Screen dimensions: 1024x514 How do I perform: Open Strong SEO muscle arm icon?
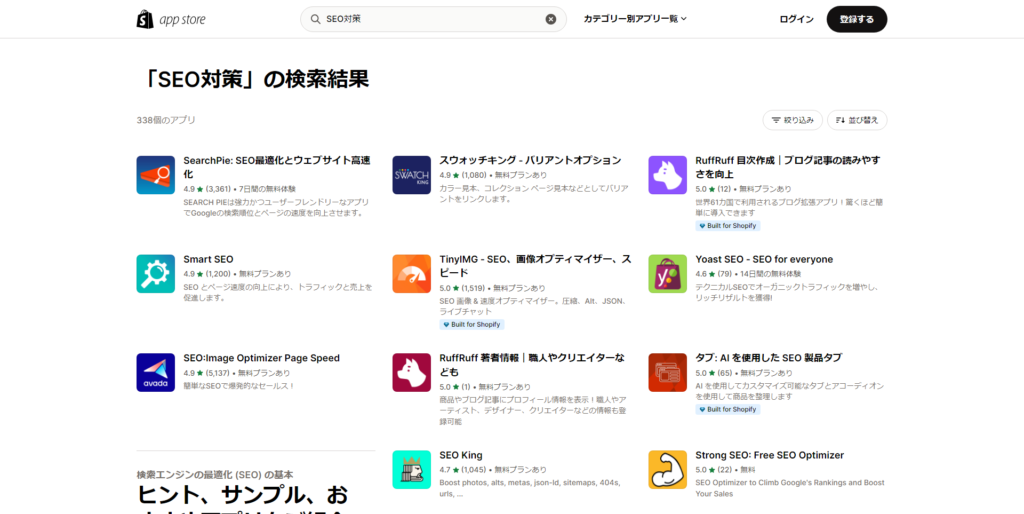pos(667,470)
